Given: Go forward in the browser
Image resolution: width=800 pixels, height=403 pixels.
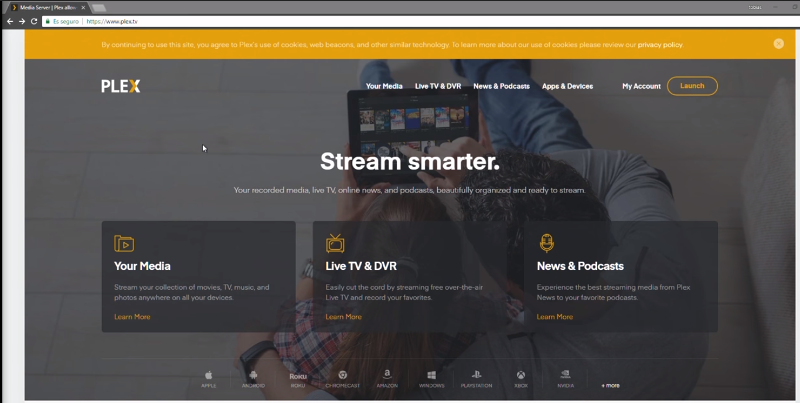Looking at the screenshot, I should coord(22,21).
